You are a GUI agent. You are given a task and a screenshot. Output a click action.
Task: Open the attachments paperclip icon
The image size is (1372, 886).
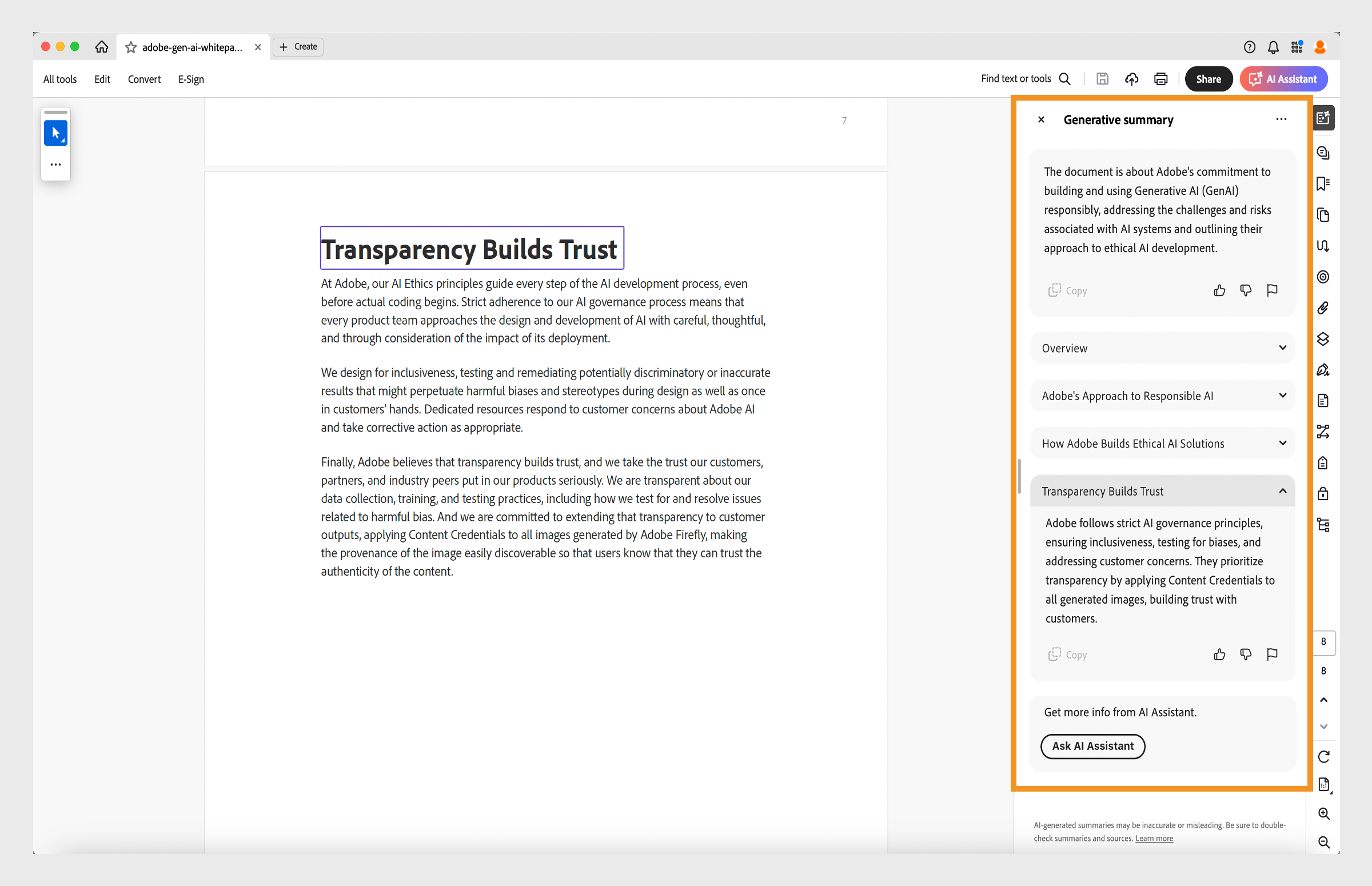click(x=1322, y=308)
